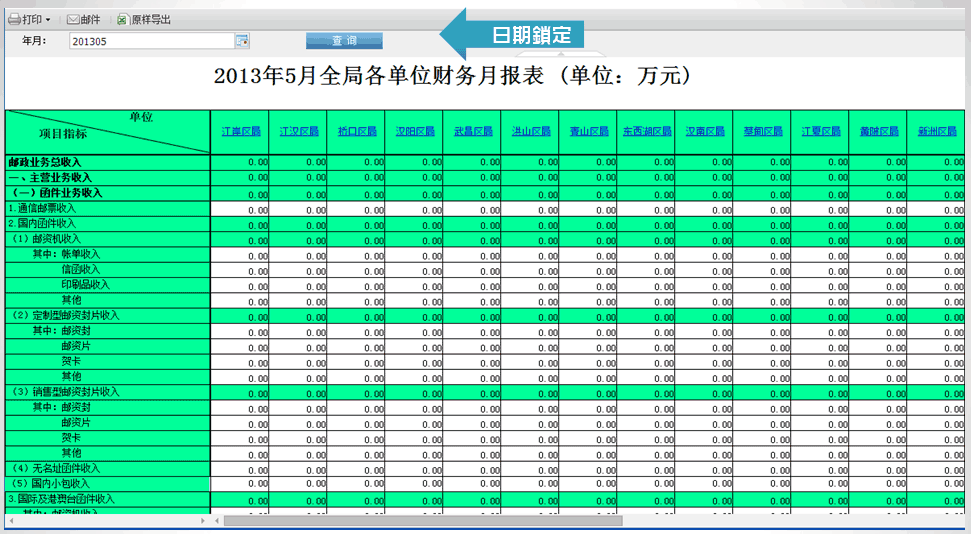971x534 pixels.
Task: Click the horizontal scrollbar thumb under the table
Action: [423, 521]
